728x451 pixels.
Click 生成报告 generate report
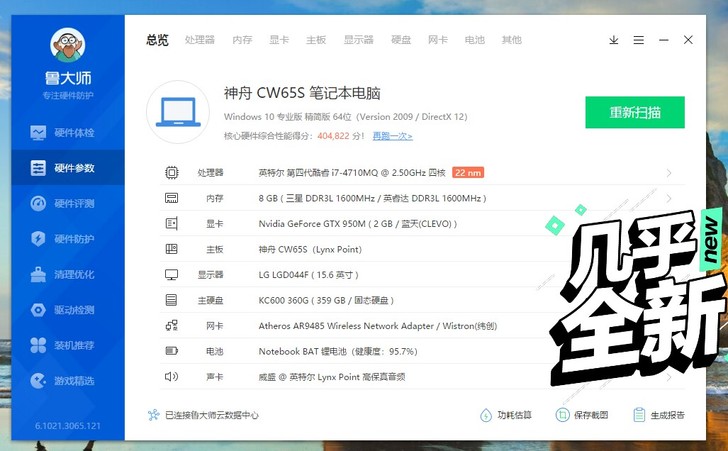tap(659, 415)
